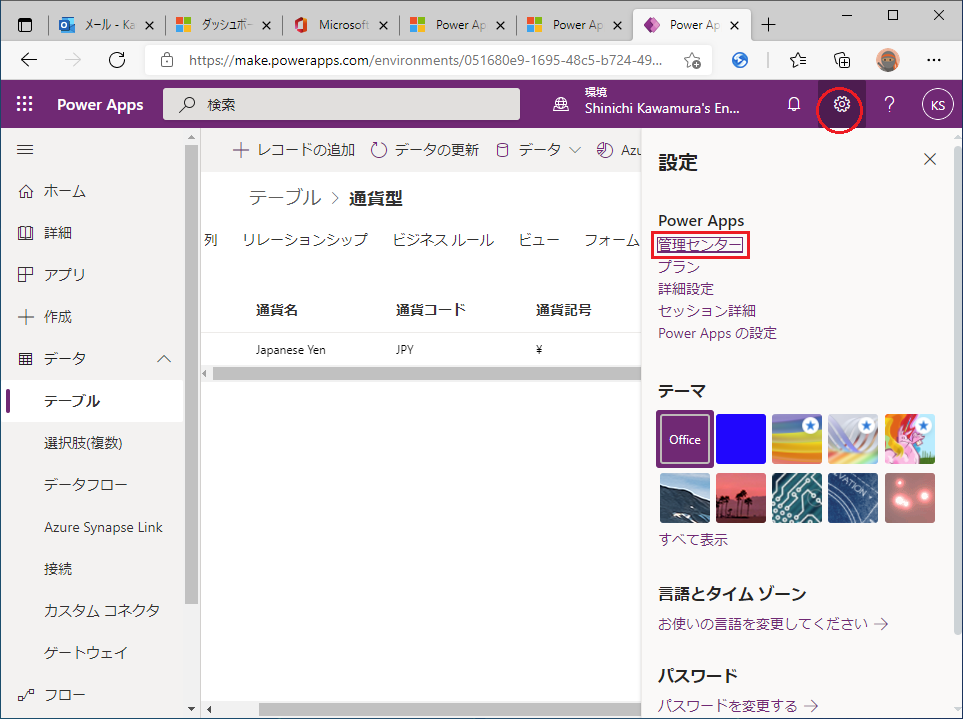This screenshot has width=963, height=719.
Task: Open the browser settings and more menu
Action: (934, 60)
